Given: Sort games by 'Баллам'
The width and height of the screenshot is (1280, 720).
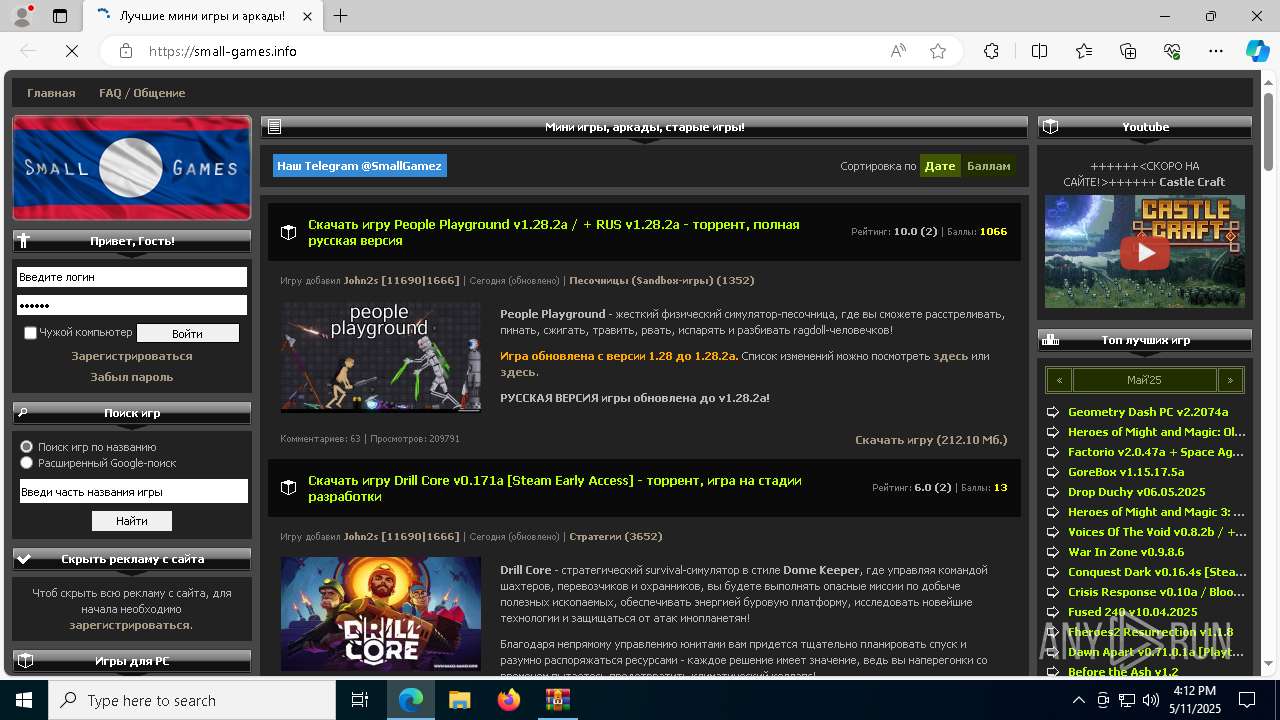Looking at the screenshot, I should pos(988,166).
